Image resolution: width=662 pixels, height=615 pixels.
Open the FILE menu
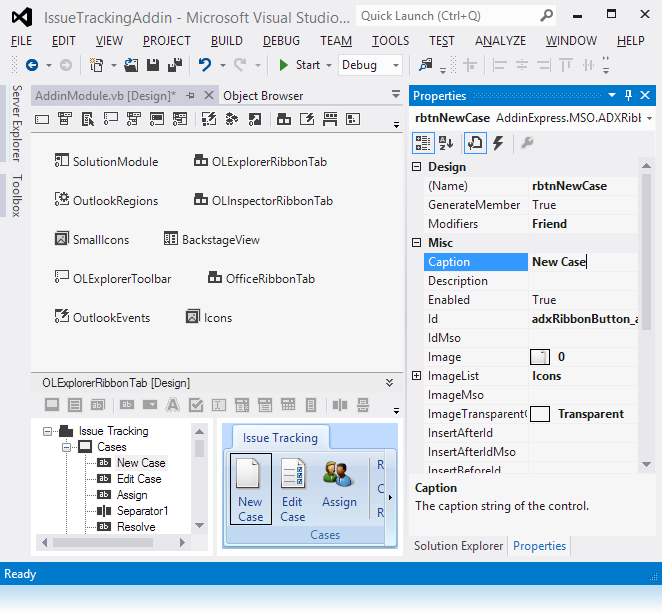22,41
